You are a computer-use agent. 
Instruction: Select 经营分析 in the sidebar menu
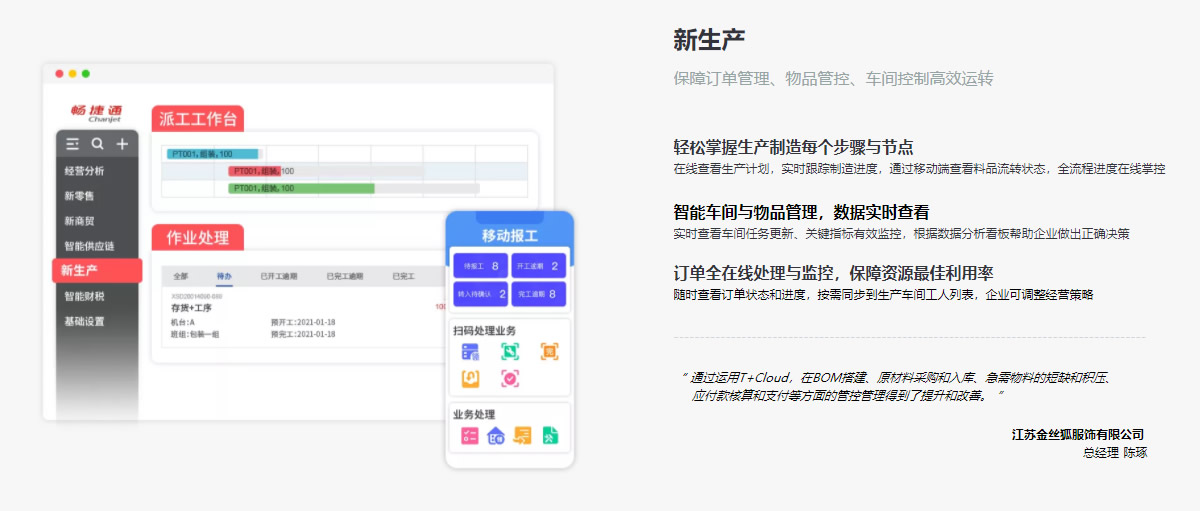(x=84, y=171)
